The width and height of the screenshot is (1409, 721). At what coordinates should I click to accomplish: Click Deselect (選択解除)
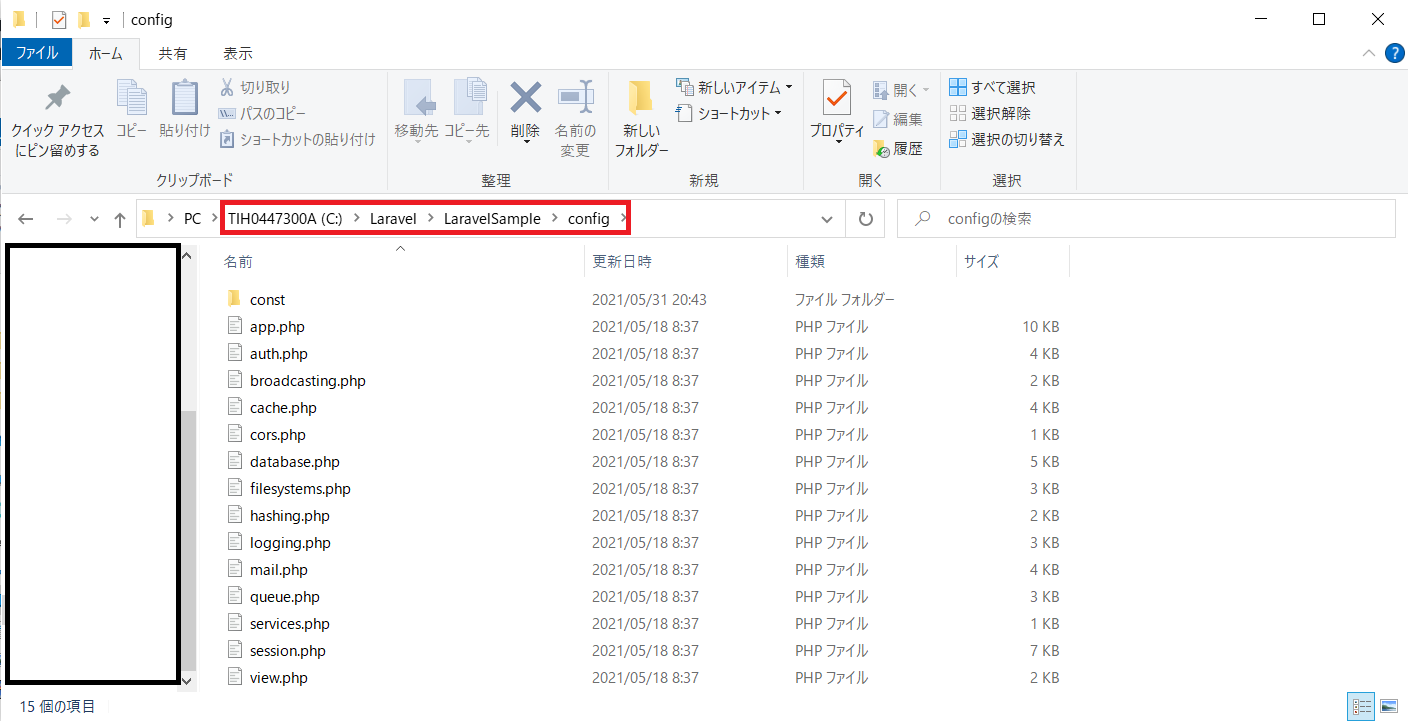click(x=990, y=113)
